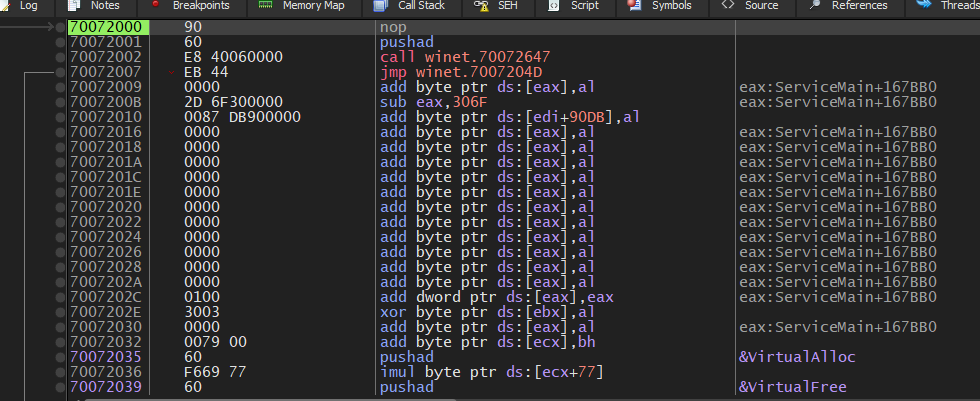This screenshot has height=401, width=980.
Task: Click the &VirtualFree comment
Action: [793, 387]
